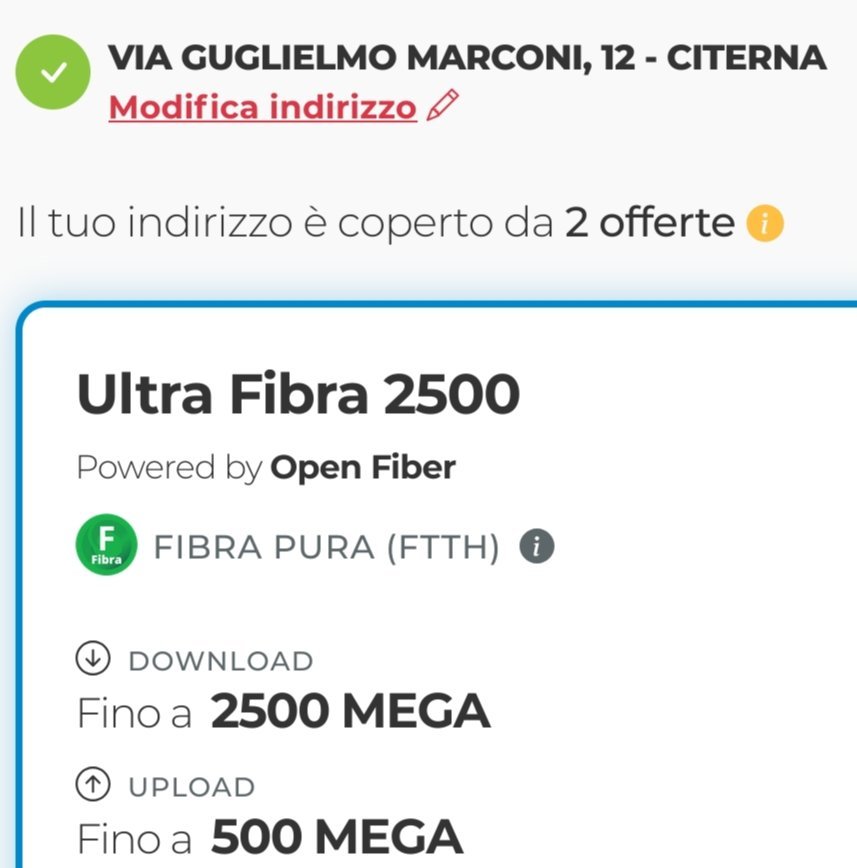Click the DOWNLOAD label

(220, 661)
